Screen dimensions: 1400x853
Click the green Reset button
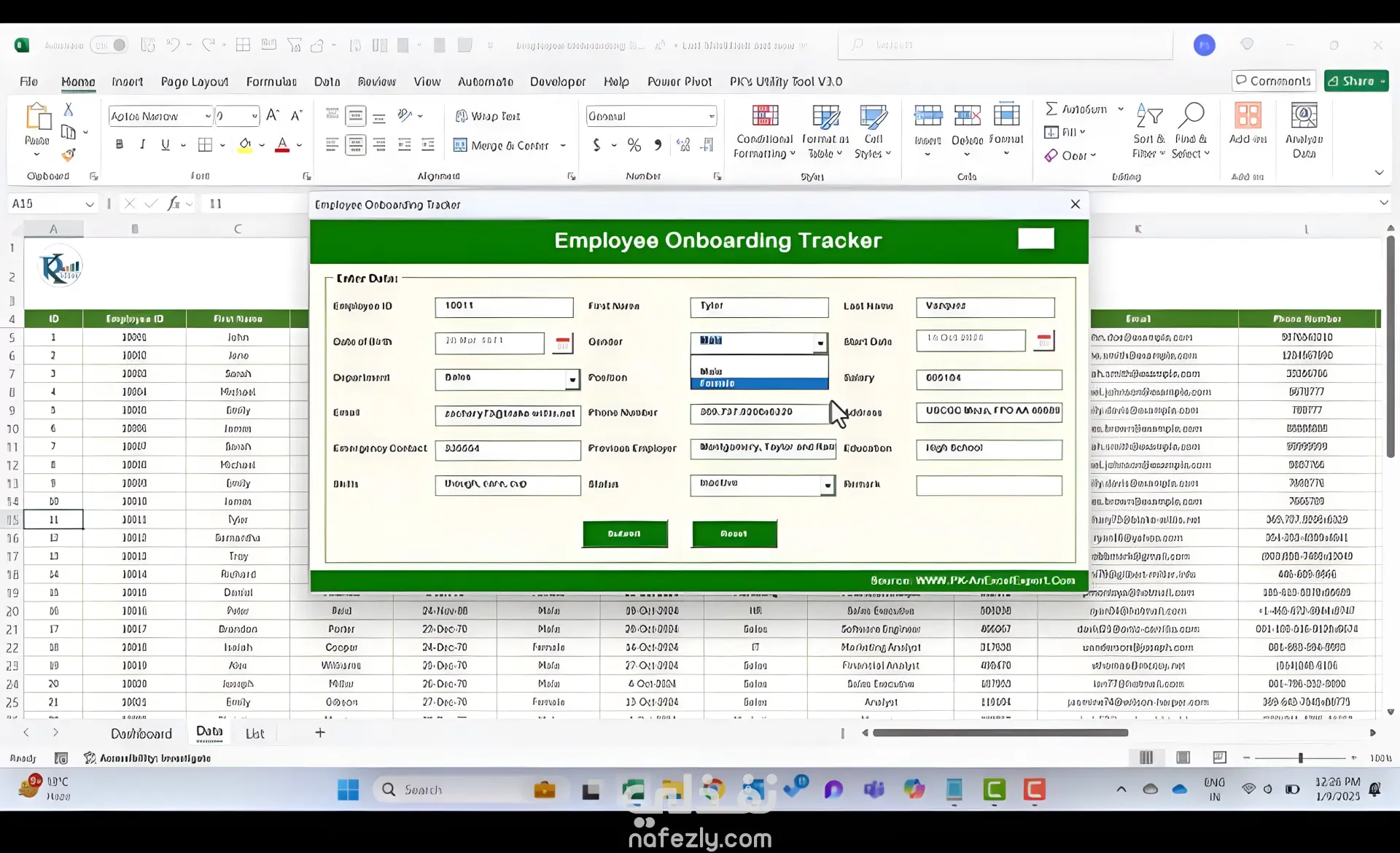734,534
